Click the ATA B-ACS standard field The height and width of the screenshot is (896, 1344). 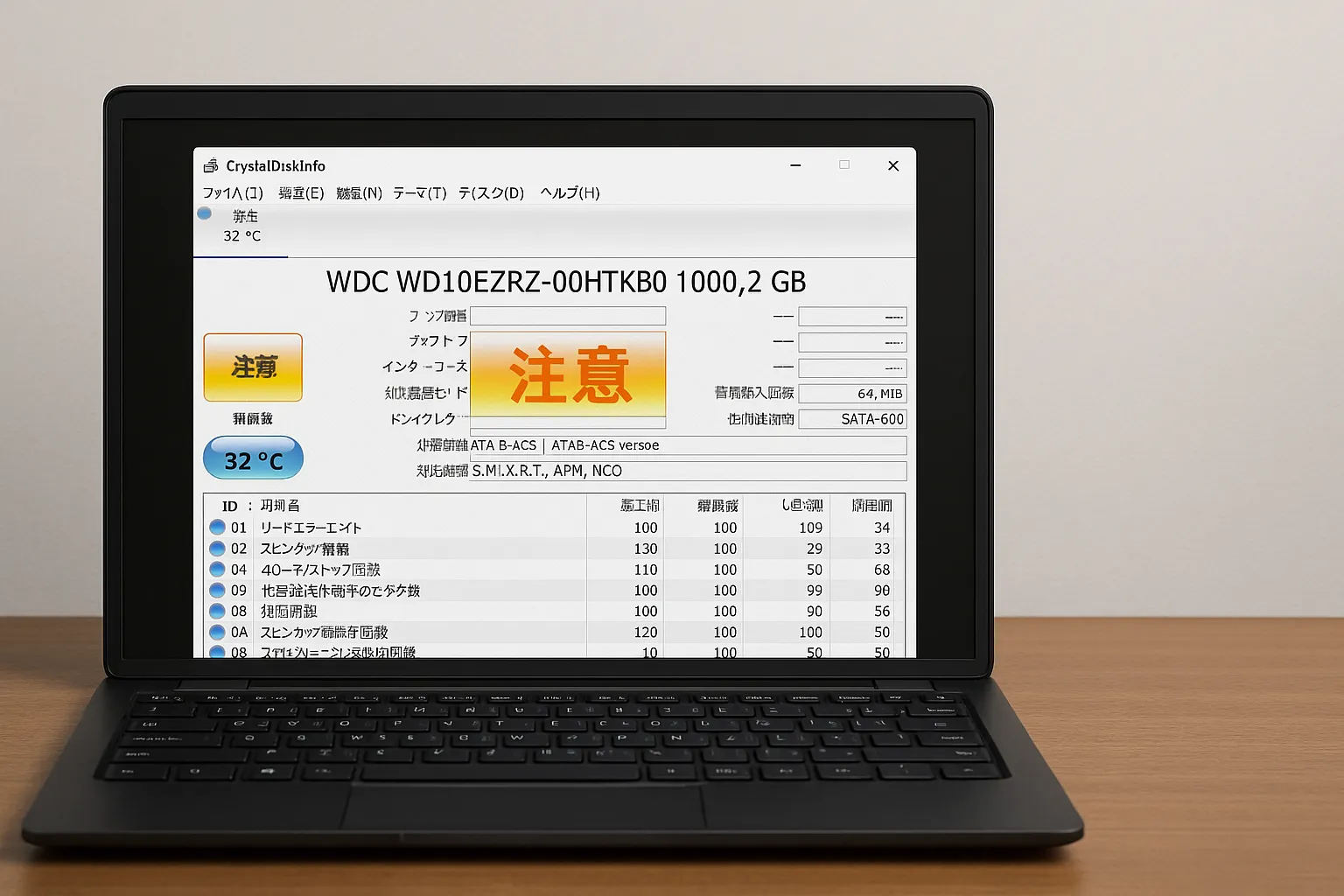[x=688, y=445]
